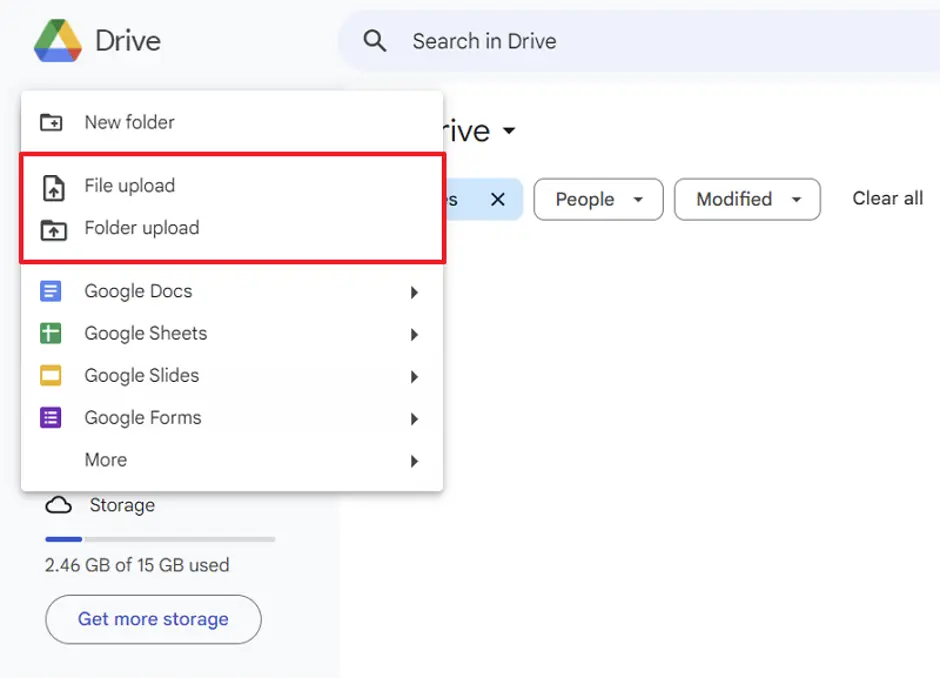Click the Google Docs icon

(50, 291)
